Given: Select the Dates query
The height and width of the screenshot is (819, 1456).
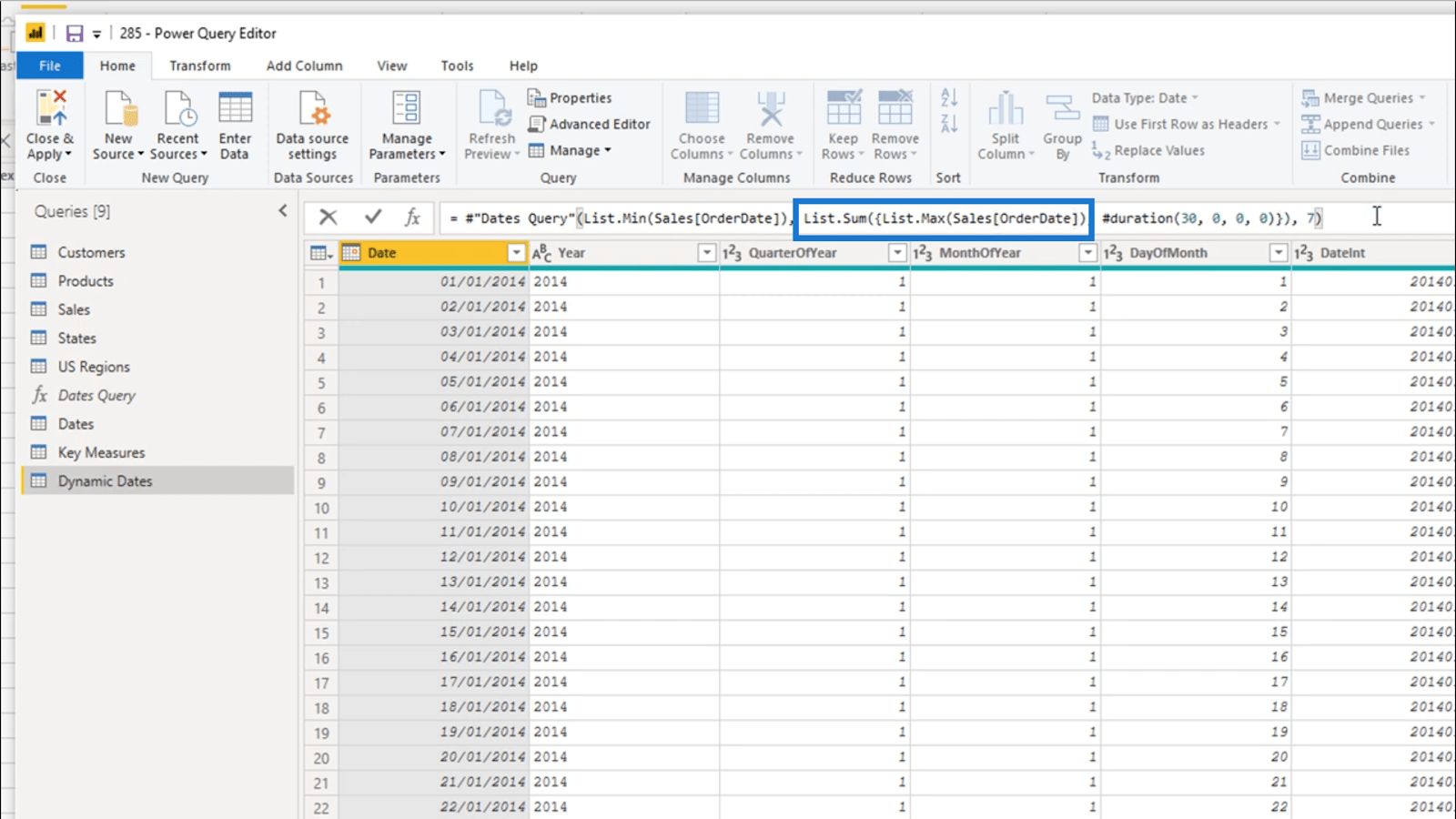Looking at the screenshot, I should [x=157, y=424].
